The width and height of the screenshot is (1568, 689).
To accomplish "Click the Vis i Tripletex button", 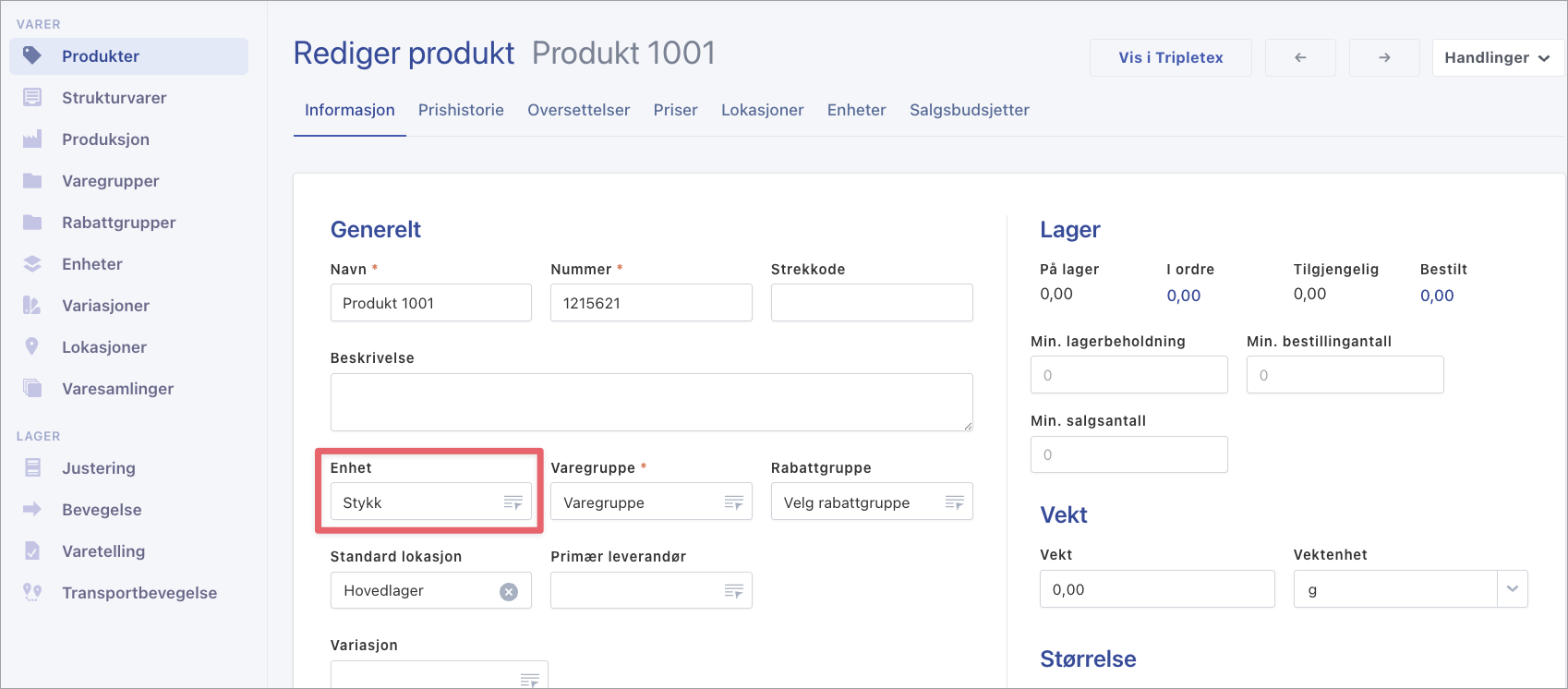I will point(1170,57).
